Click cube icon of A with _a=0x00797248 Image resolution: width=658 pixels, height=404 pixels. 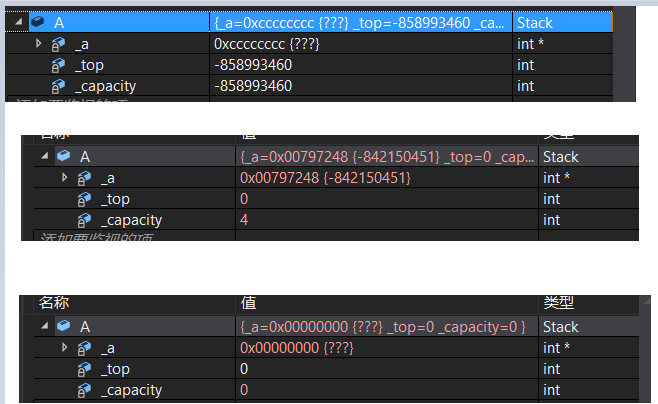click(x=63, y=156)
